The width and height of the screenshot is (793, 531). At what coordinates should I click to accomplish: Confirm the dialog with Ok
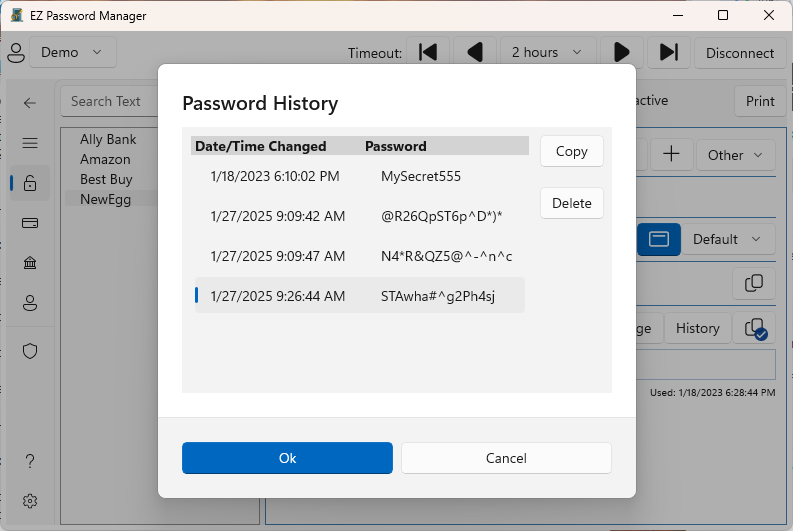(x=287, y=458)
